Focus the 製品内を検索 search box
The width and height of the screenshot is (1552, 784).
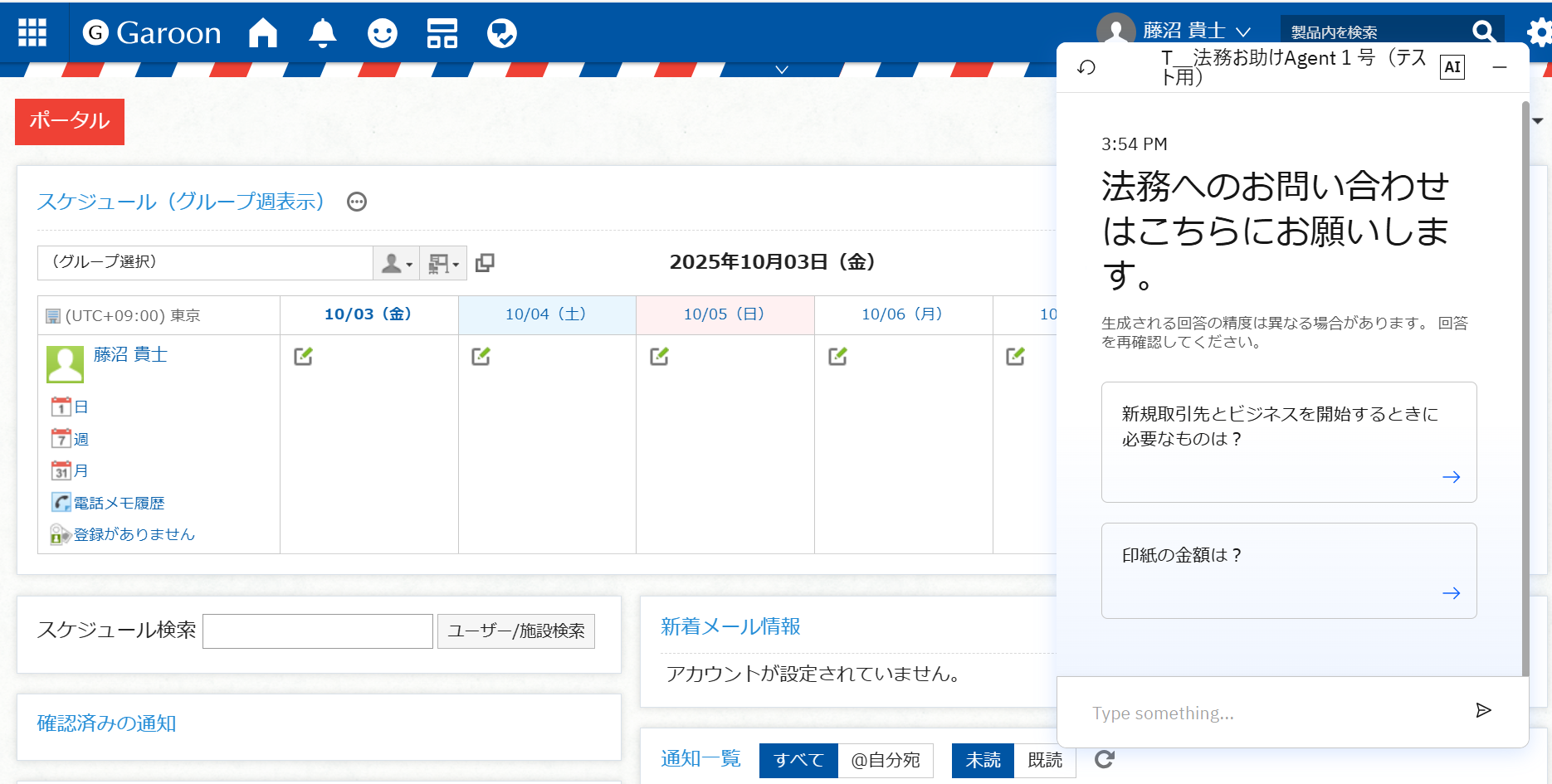[1374, 32]
